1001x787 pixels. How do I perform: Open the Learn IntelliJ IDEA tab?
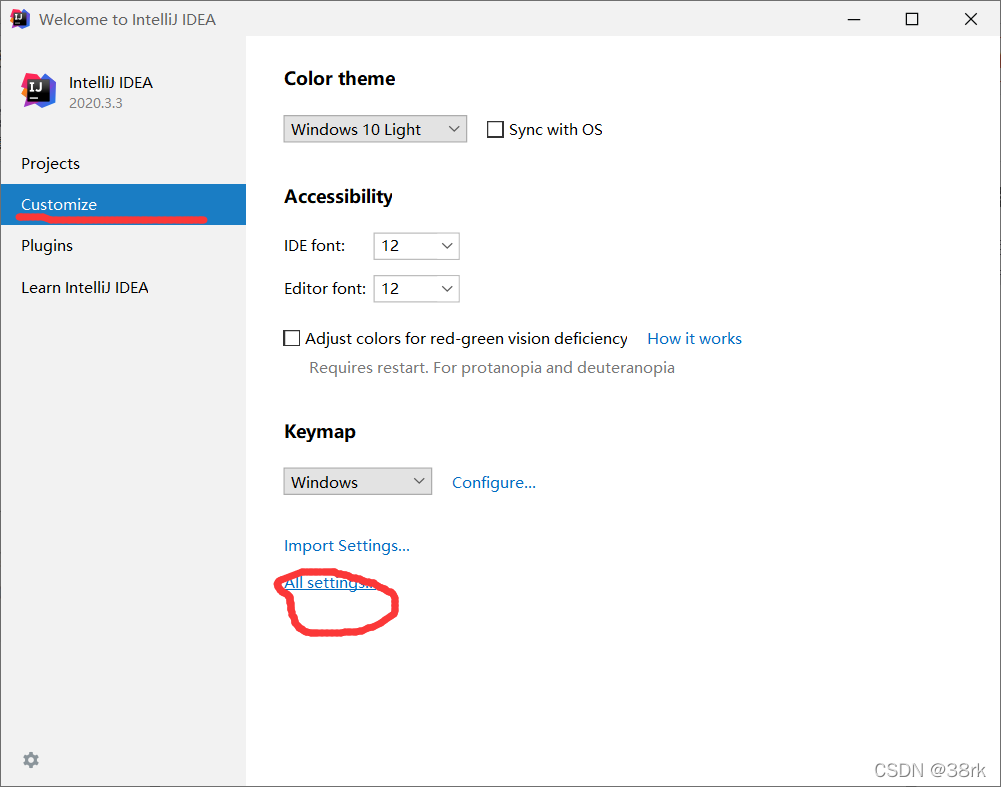click(123, 287)
